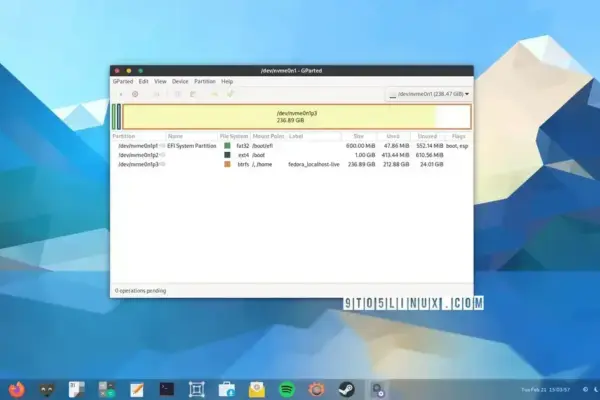Launch Steam from the dock
The image size is (600, 400).
tap(347, 390)
